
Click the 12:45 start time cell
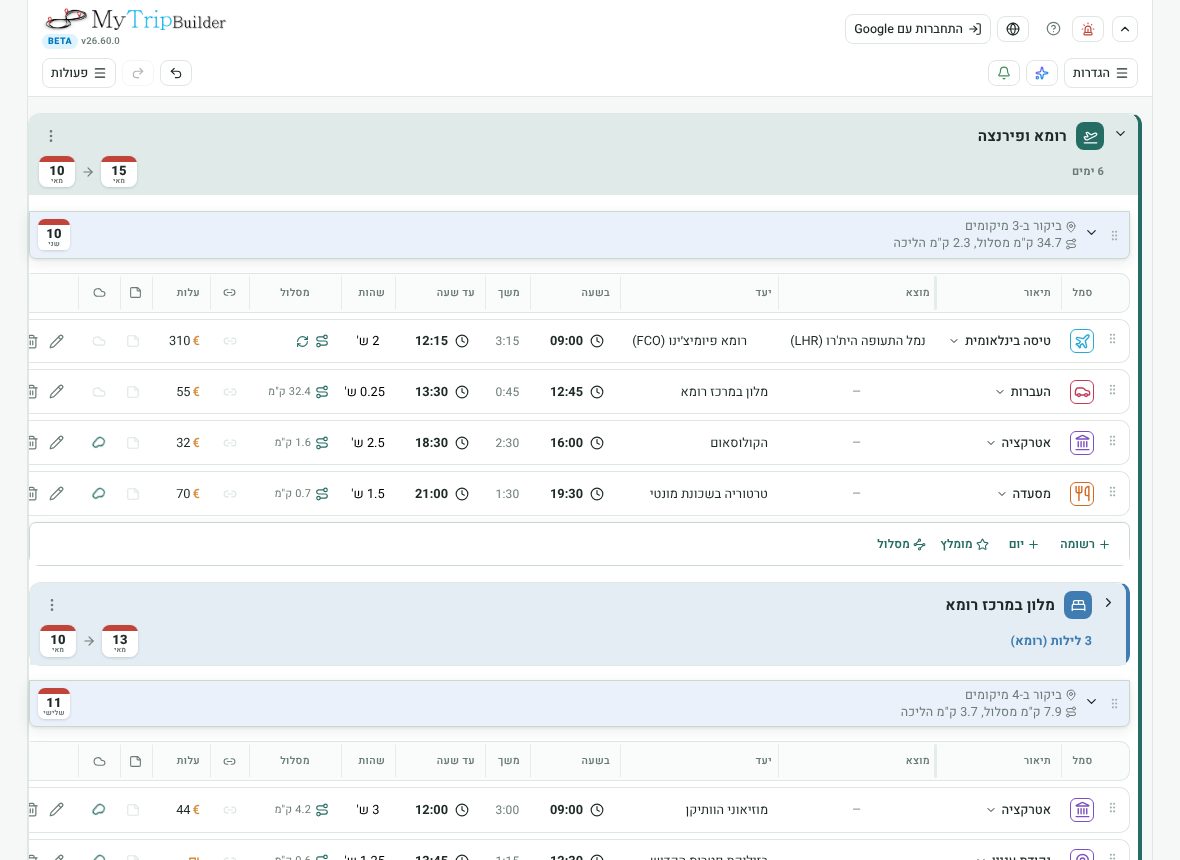tap(576, 392)
